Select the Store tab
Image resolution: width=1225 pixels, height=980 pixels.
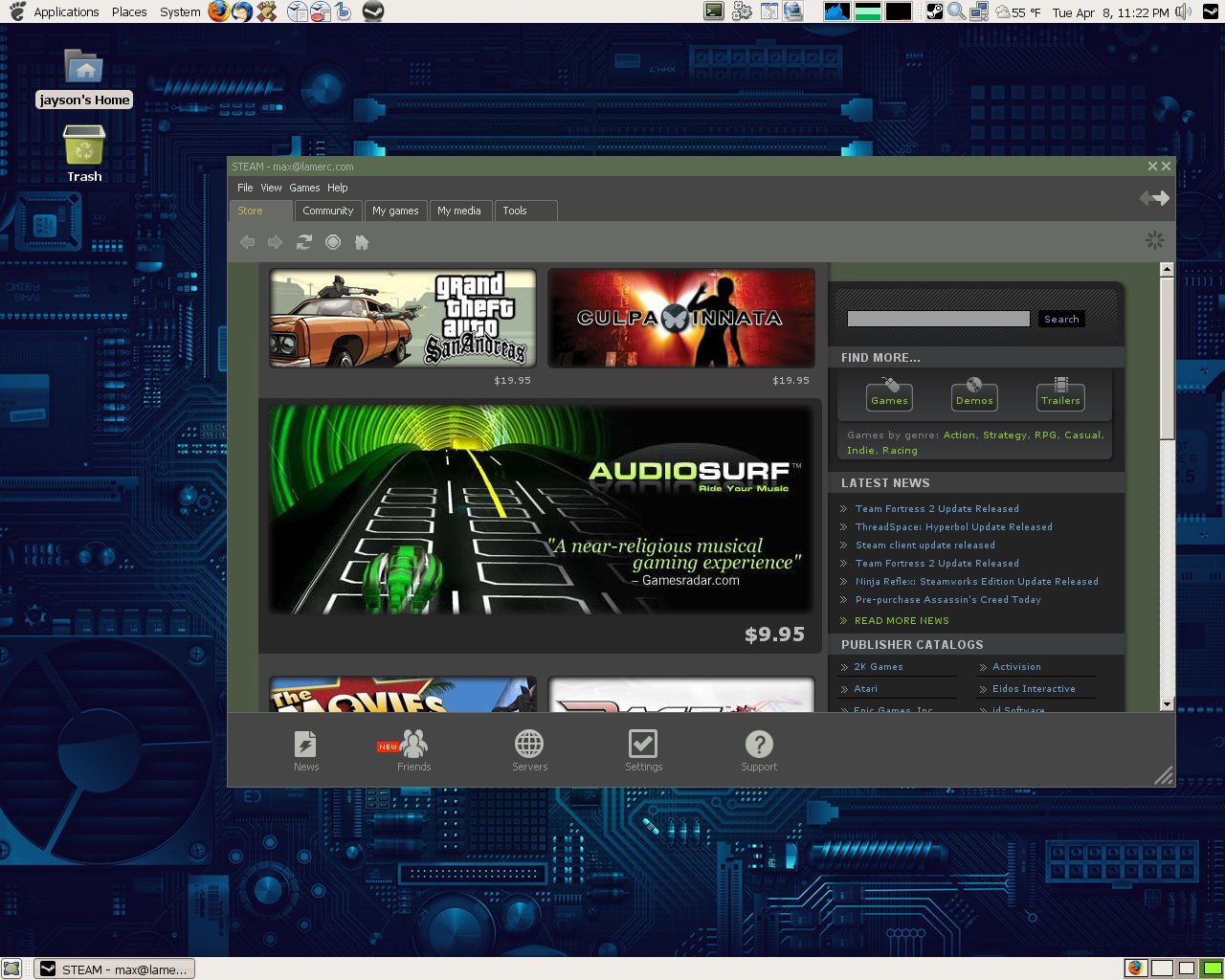point(260,211)
